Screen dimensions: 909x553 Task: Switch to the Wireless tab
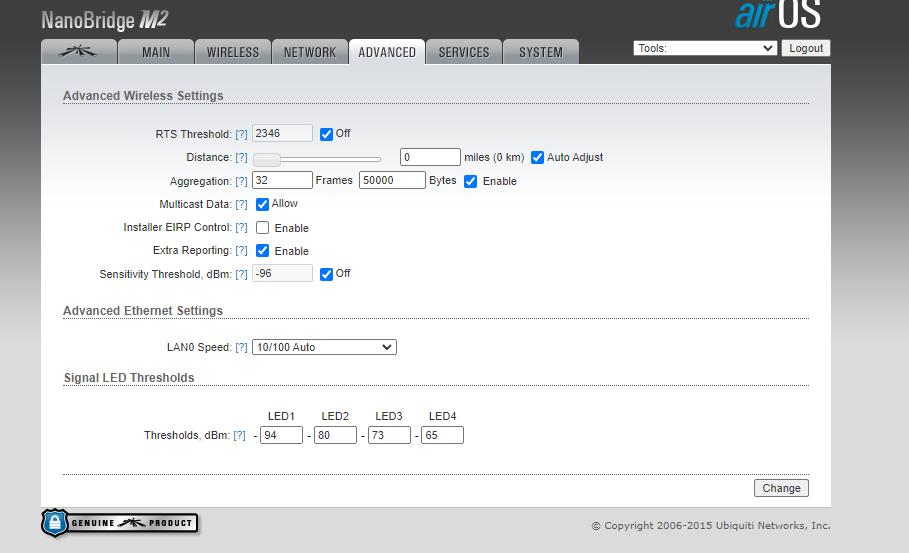(x=232, y=52)
